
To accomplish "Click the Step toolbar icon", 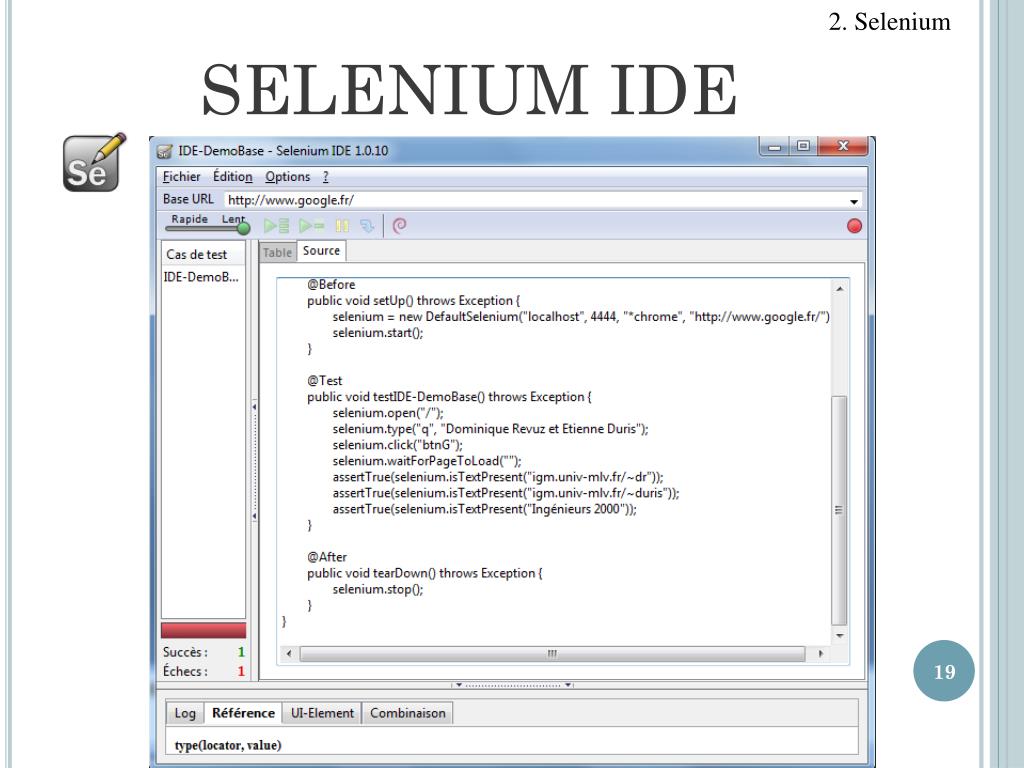I will pyautogui.click(x=367, y=226).
